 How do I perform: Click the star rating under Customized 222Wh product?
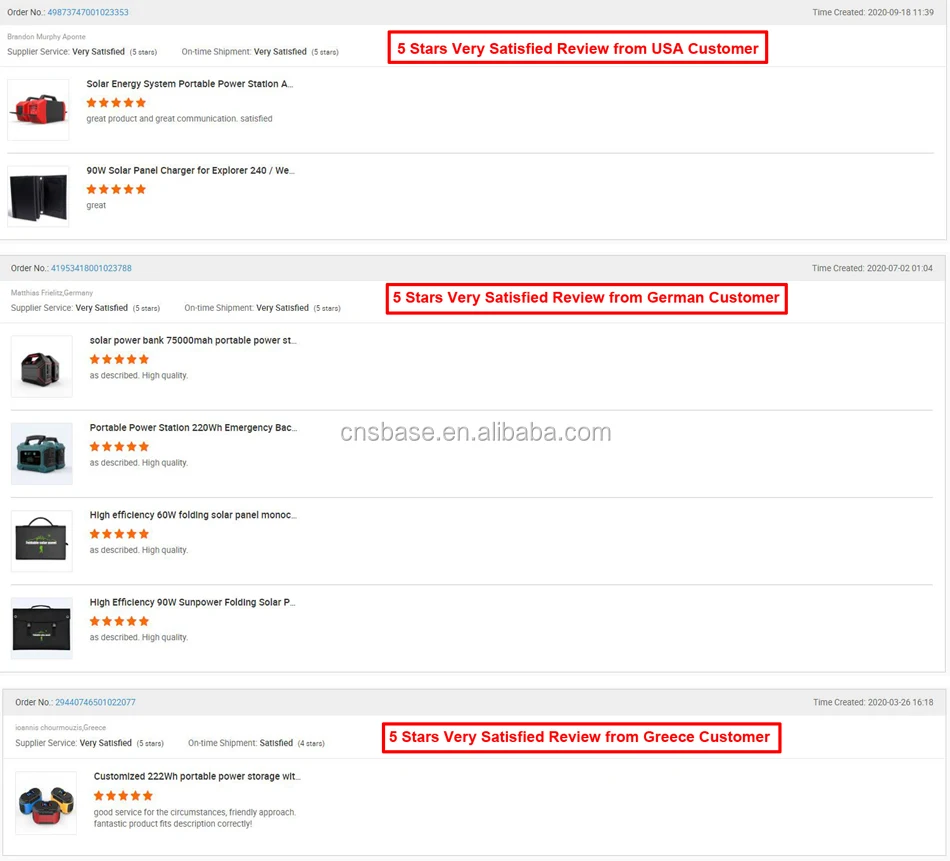click(123, 796)
